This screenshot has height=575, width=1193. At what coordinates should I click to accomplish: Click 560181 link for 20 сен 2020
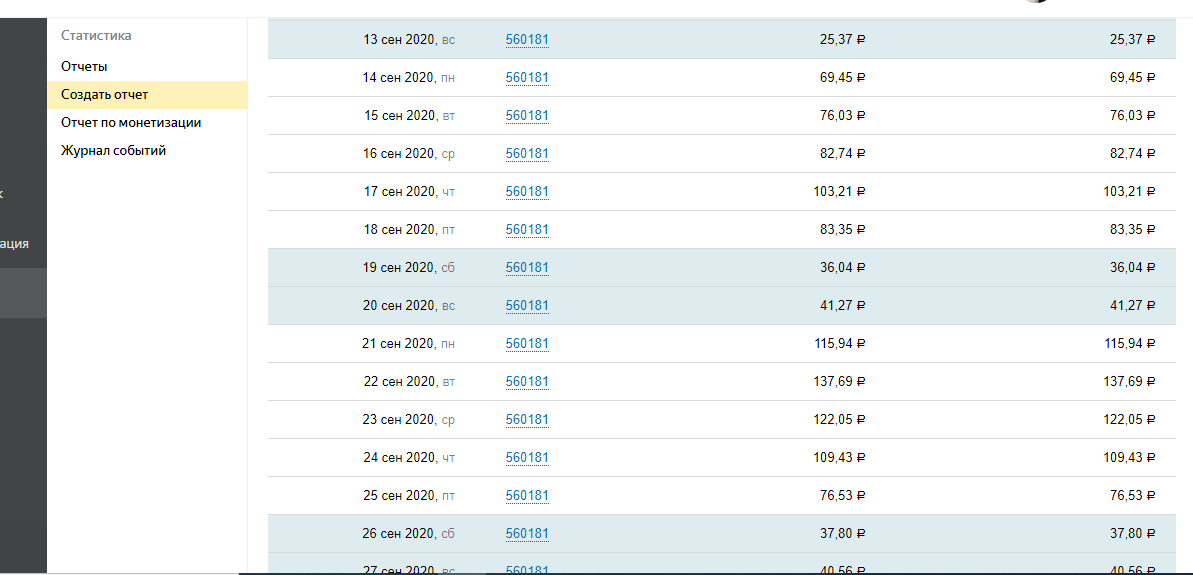pos(527,306)
